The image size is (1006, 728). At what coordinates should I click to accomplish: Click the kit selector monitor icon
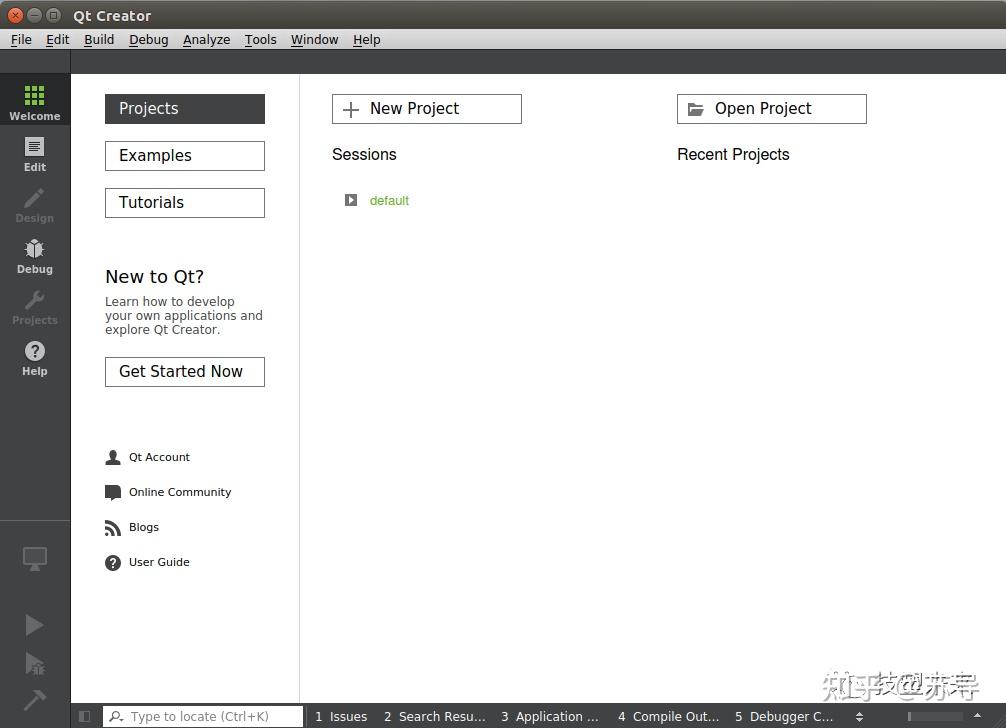[35, 559]
